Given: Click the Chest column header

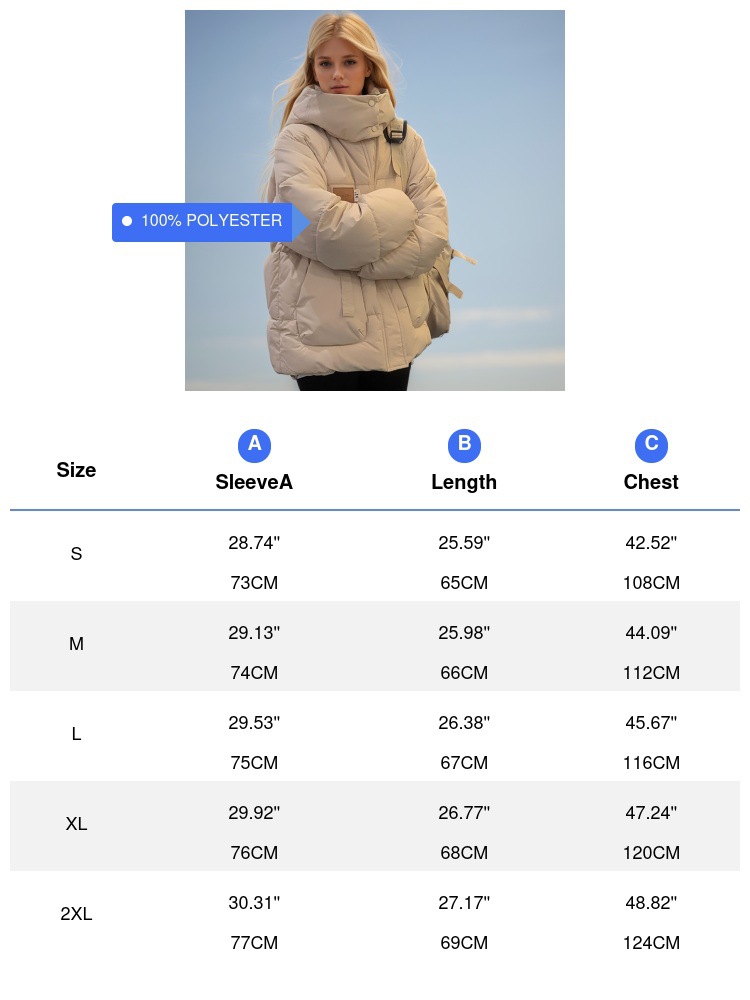Looking at the screenshot, I should 651,482.
